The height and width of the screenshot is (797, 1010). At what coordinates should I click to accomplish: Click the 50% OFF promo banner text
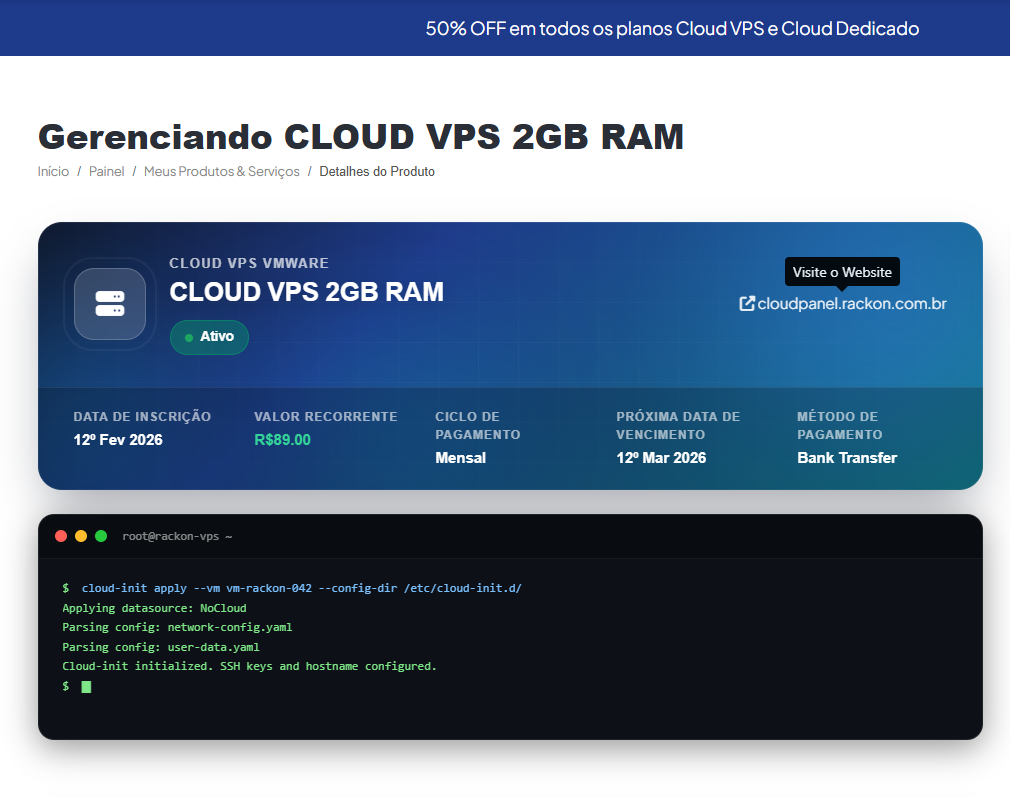[672, 28]
